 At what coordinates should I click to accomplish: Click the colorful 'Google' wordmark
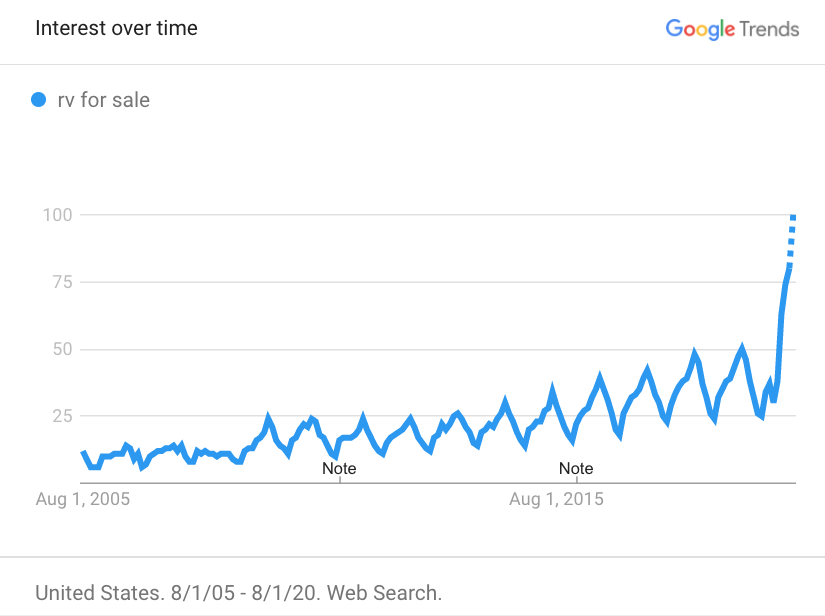700,29
